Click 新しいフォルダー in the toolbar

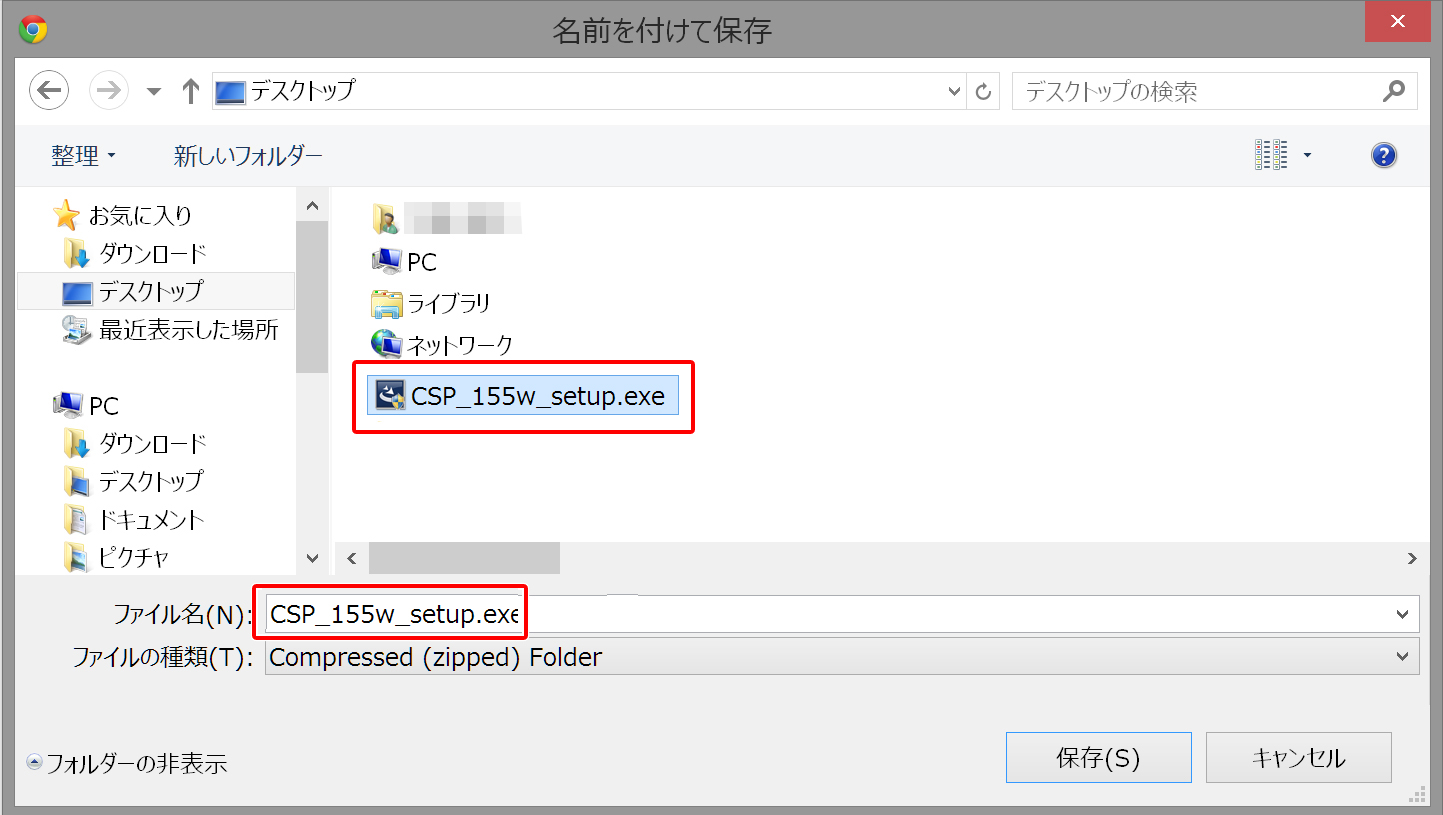click(248, 155)
